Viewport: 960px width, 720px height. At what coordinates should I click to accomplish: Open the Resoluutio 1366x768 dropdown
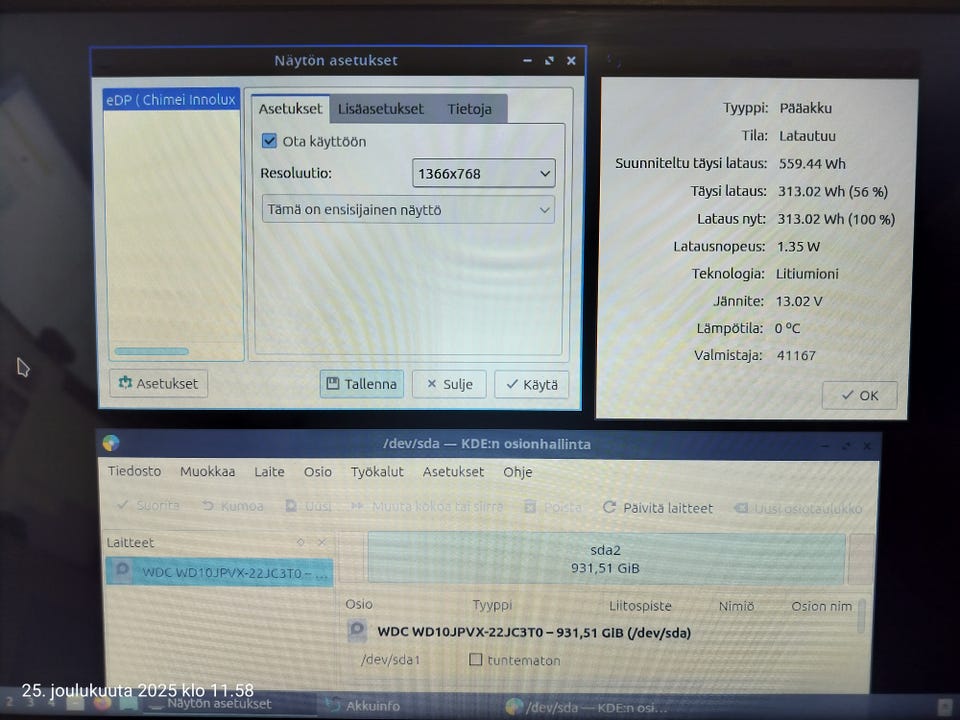coord(484,173)
